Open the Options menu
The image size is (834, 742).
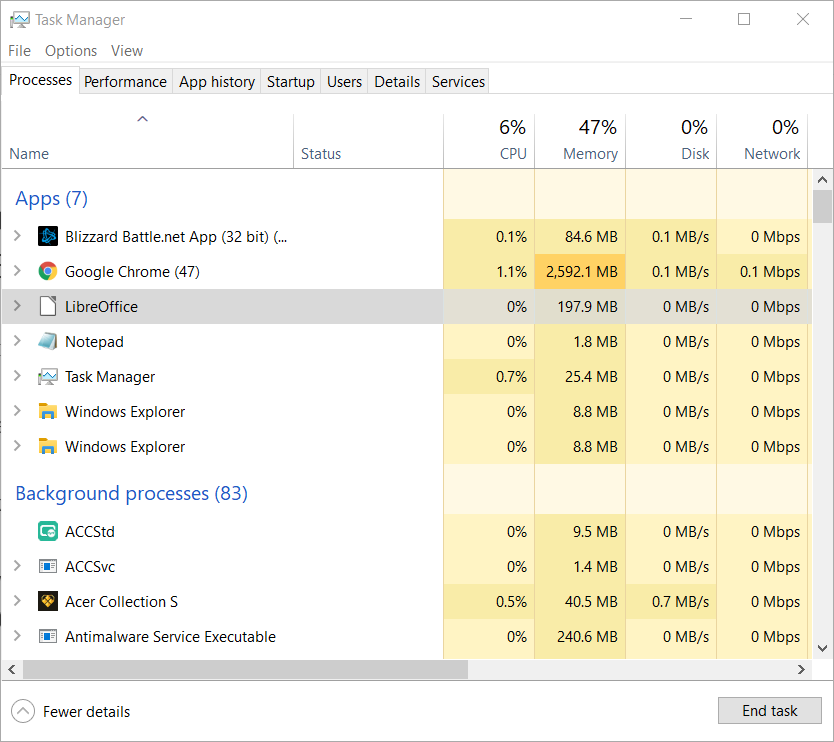71,51
